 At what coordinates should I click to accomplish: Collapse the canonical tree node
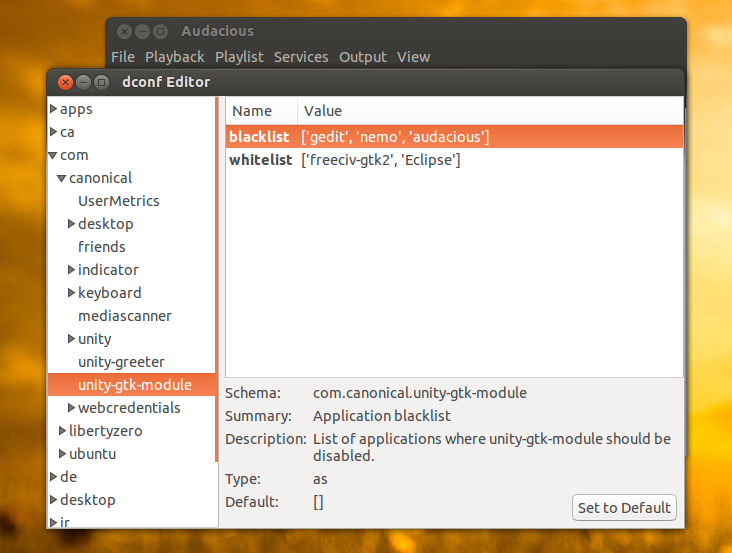click(62, 178)
